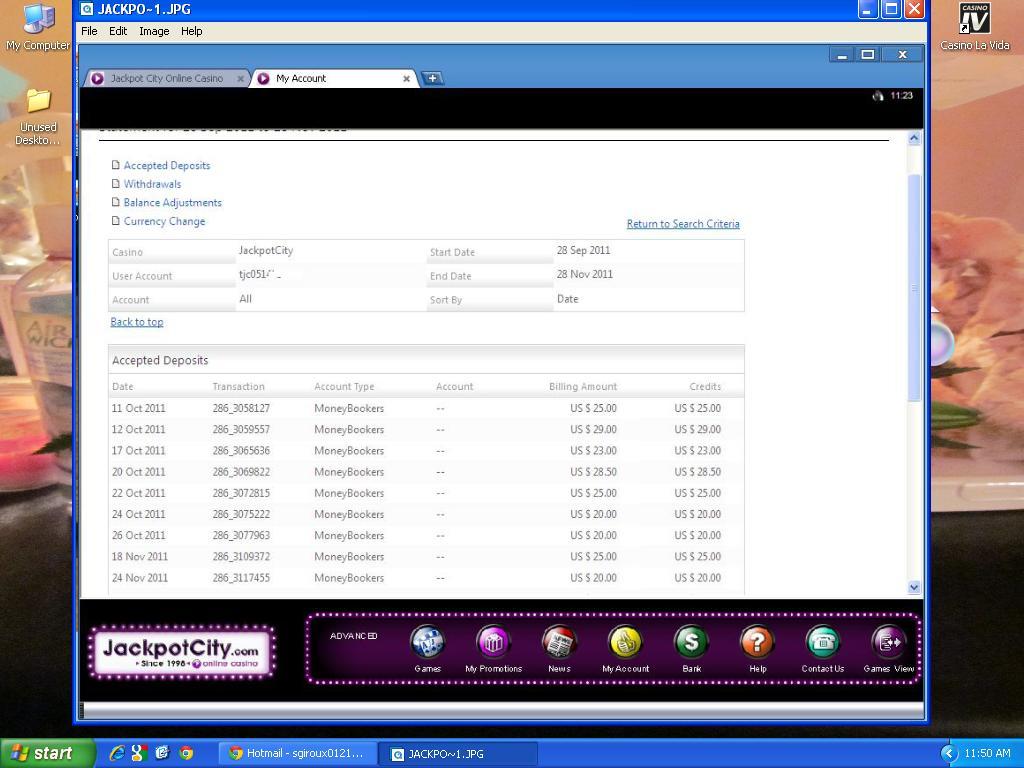Image resolution: width=1024 pixels, height=768 pixels.
Task: Click the Return to Search Criteria link
Action: point(683,224)
